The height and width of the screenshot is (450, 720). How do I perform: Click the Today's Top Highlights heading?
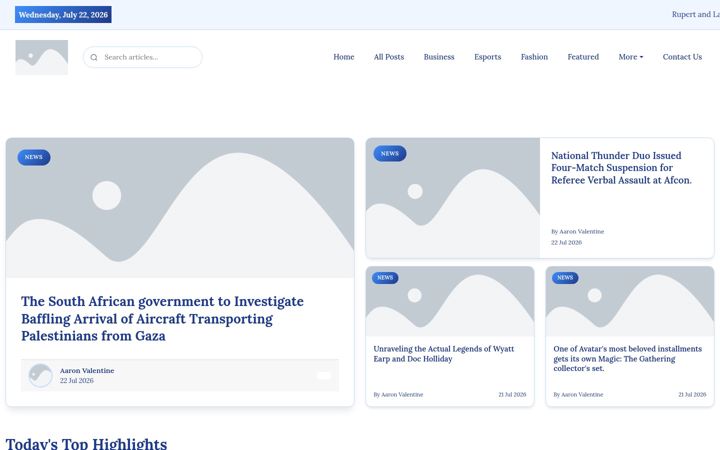click(86, 444)
